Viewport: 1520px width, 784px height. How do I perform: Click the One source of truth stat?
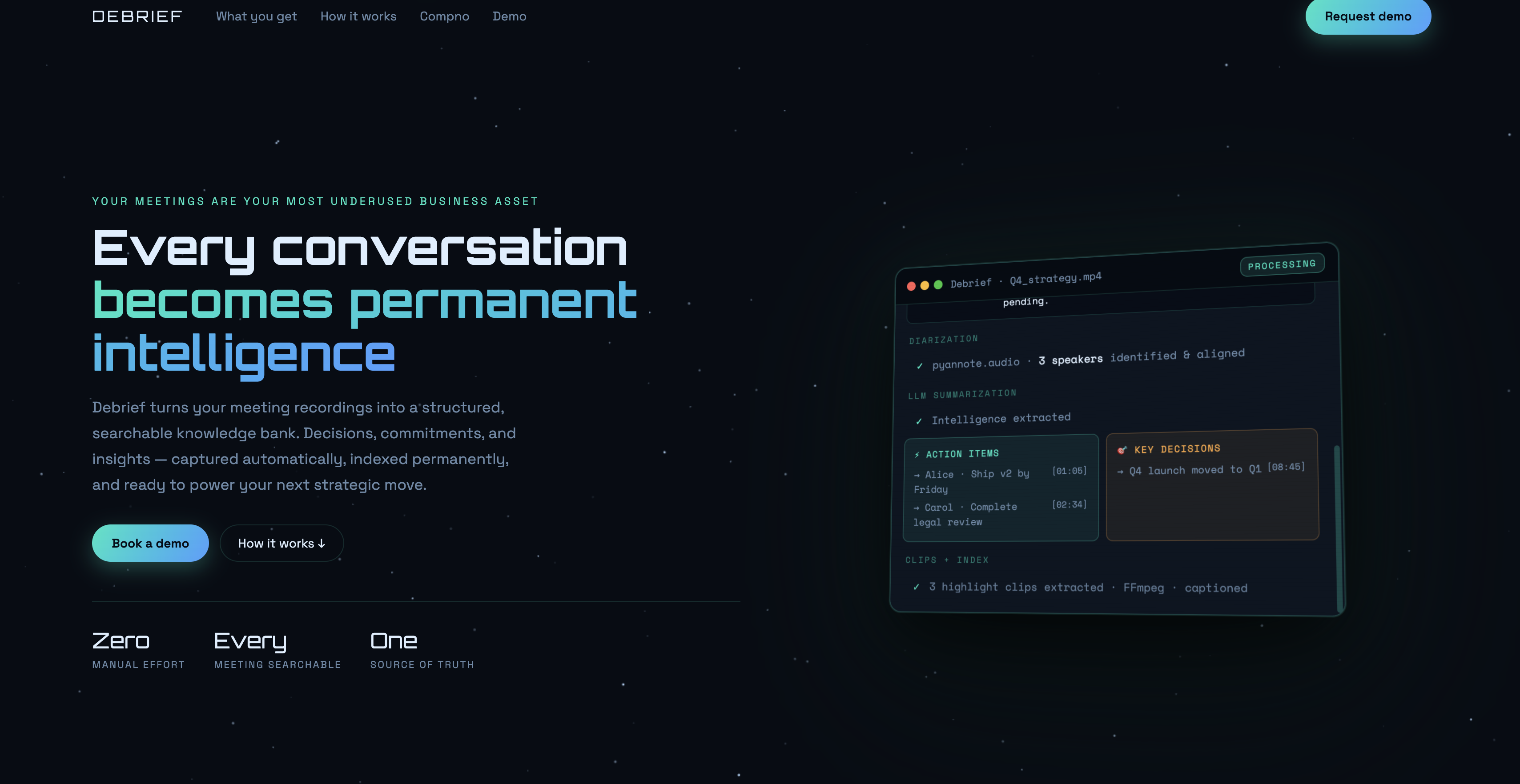pyautogui.click(x=422, y=649)
